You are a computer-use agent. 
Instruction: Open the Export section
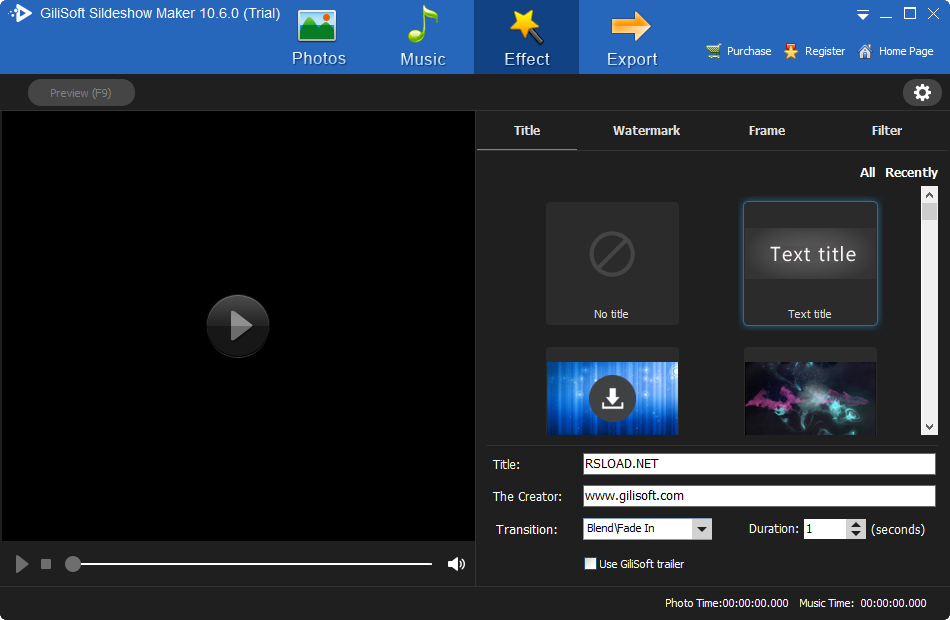tap(632, 38)
